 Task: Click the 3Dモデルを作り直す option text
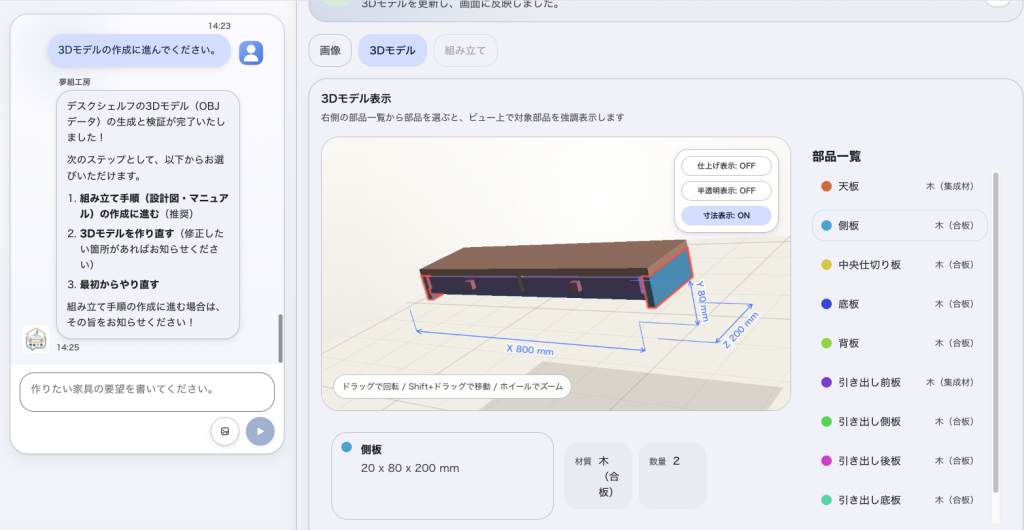coord(127,233)
